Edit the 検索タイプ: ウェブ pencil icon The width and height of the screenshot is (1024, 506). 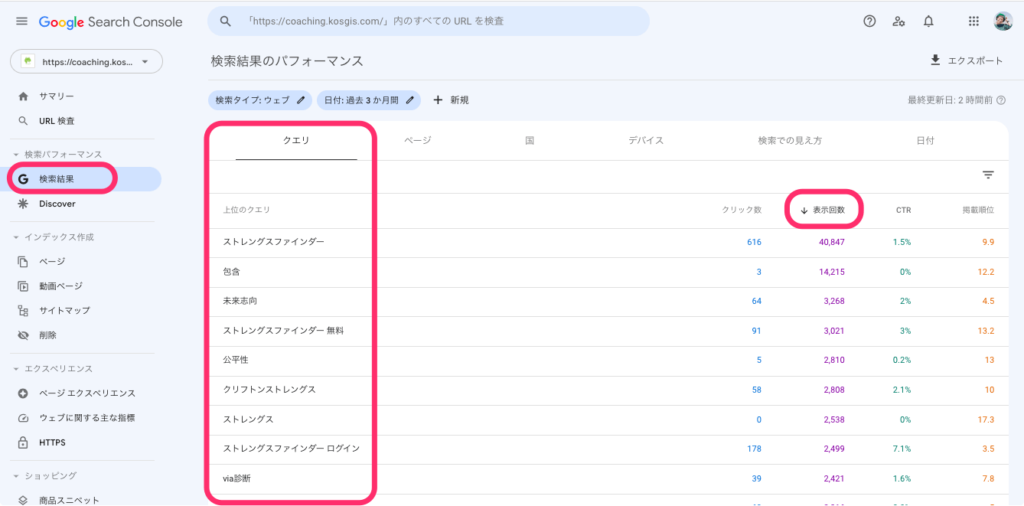(x=300, y=100)
